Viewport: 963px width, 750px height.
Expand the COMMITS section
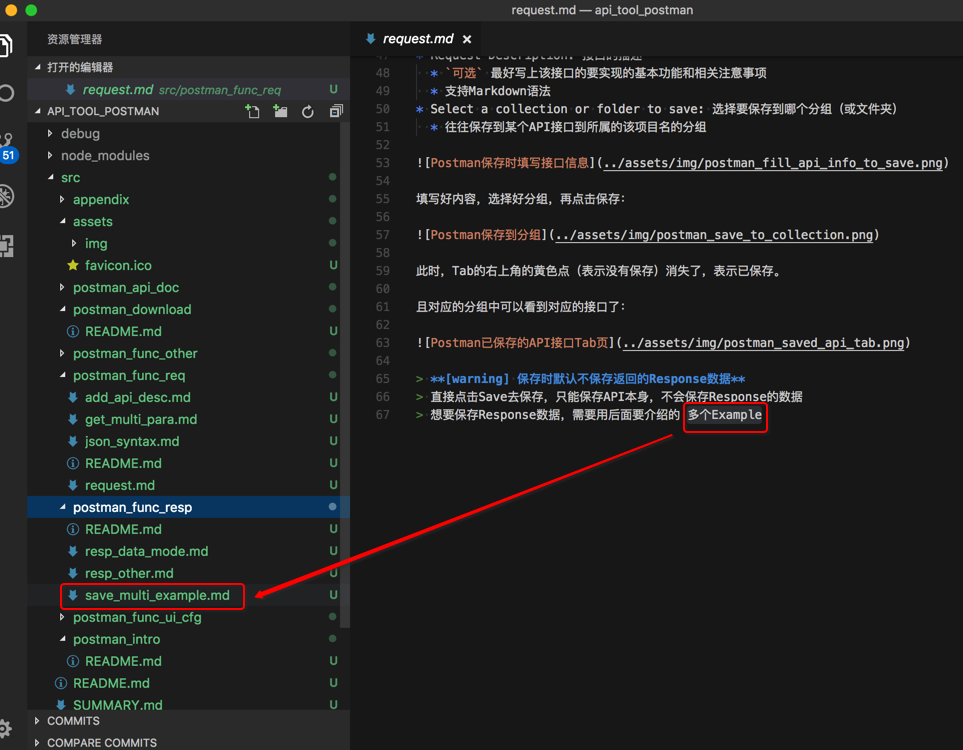click(73, 721)
